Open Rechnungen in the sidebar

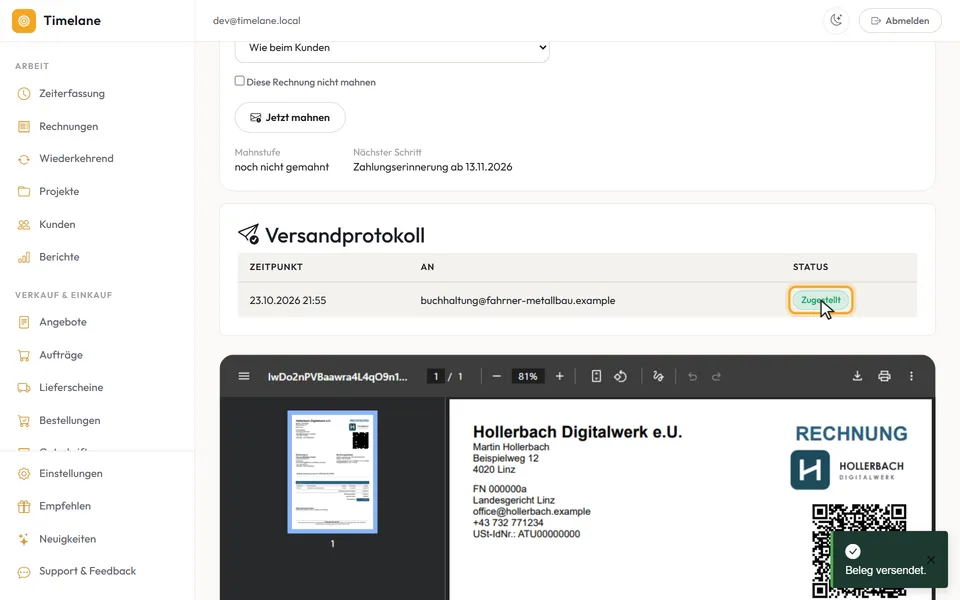[69, 126]
